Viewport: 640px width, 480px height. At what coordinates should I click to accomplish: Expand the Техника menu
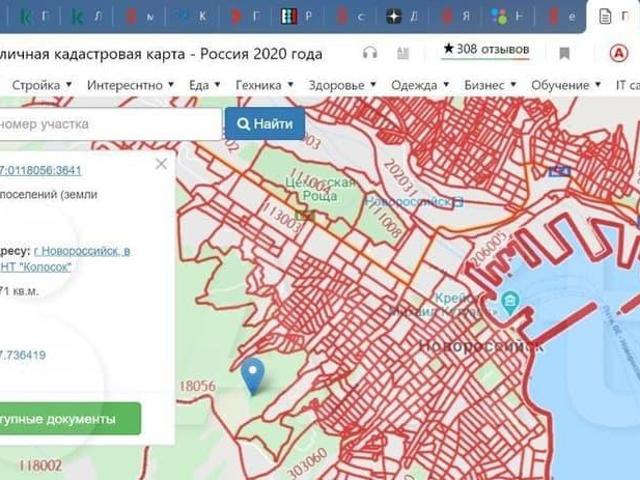[264, 85]
